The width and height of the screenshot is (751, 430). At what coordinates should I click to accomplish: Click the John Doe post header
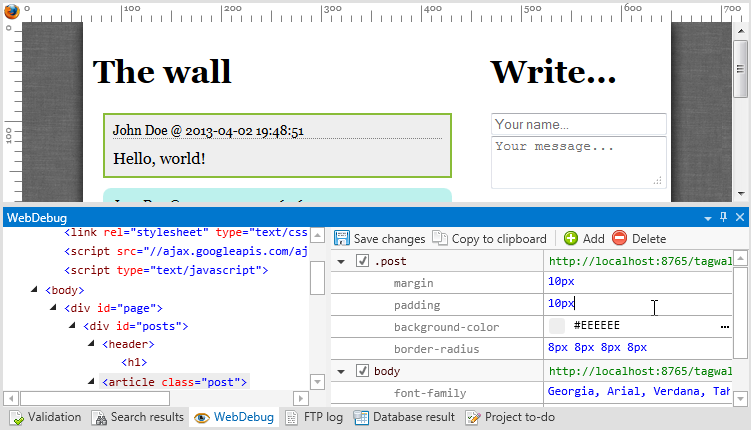[208, 131]
